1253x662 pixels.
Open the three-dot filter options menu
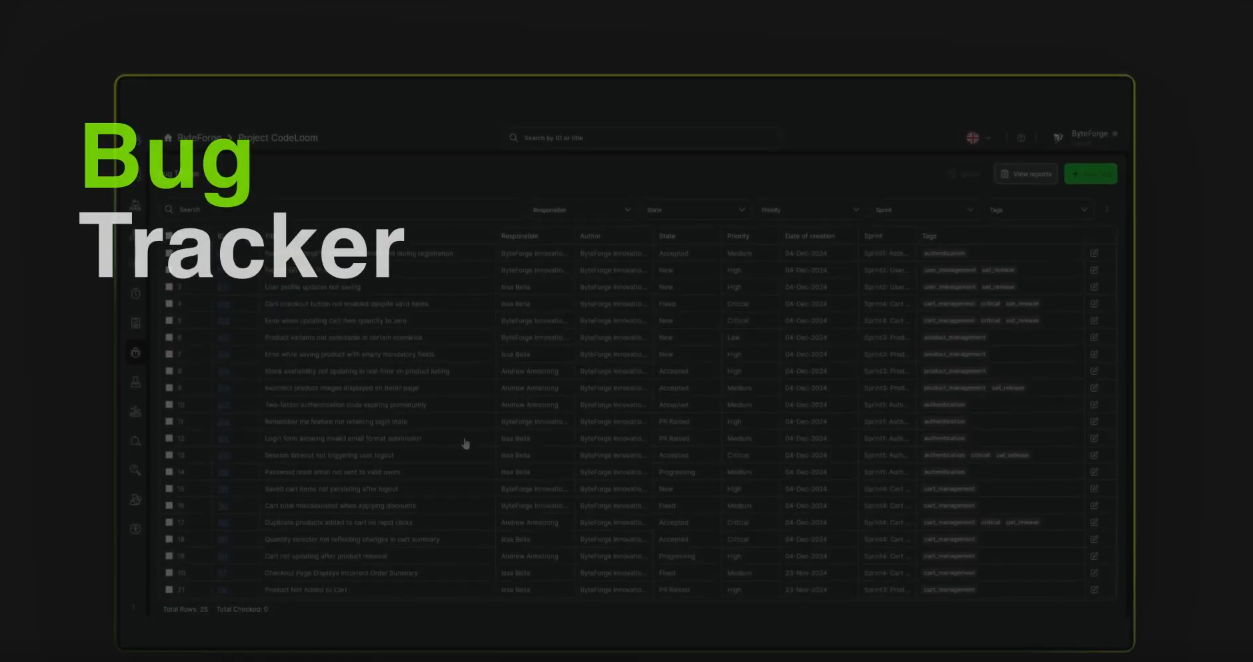1107,210
